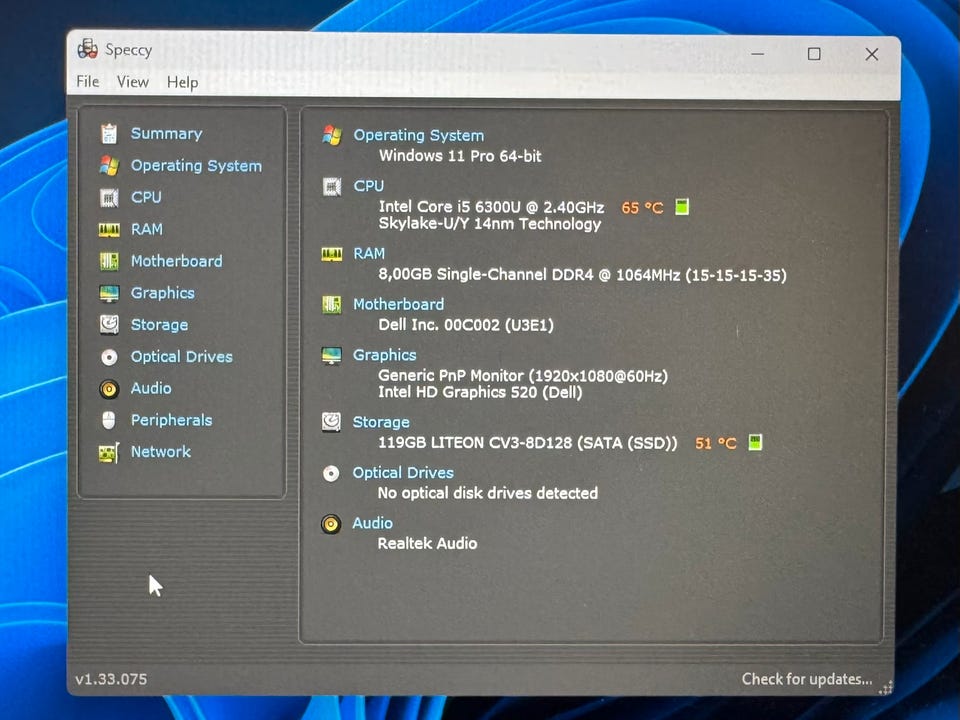Click the Motherboard heading link in summary
This screenshot has height=720, width=960.
pos(399,304)
